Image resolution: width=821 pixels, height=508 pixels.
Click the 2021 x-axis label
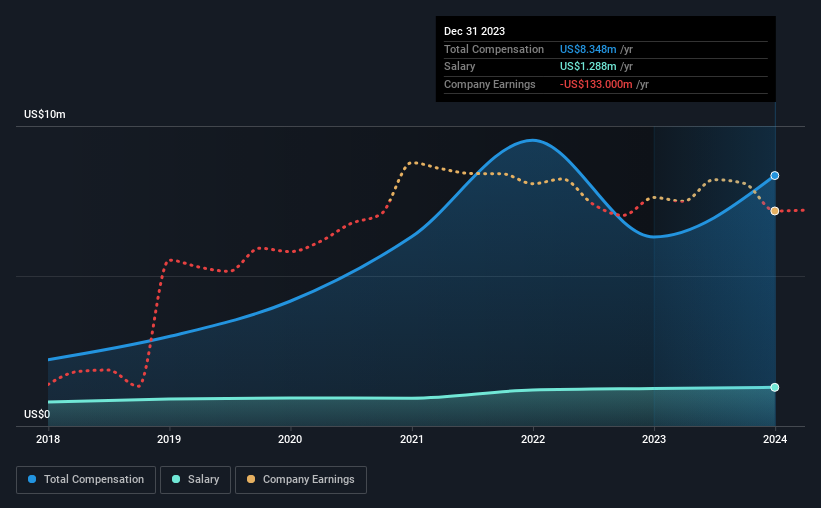pyautogui.click(x=412, y=439)
